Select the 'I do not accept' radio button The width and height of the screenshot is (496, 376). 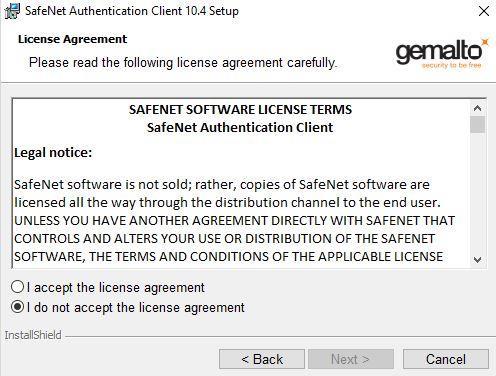click(x=17, y=307)
